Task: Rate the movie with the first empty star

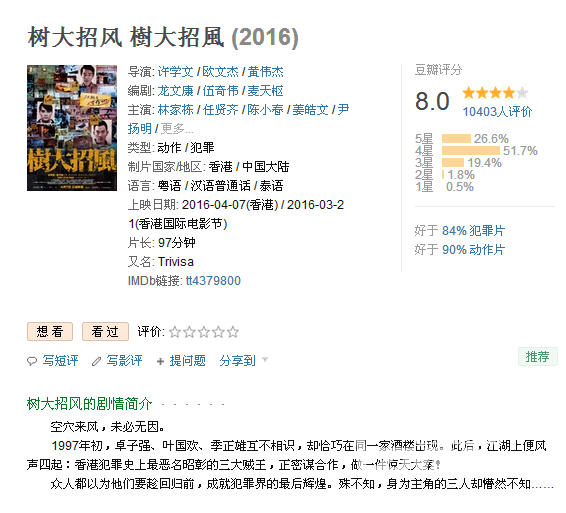Action: tap(175, 332)
